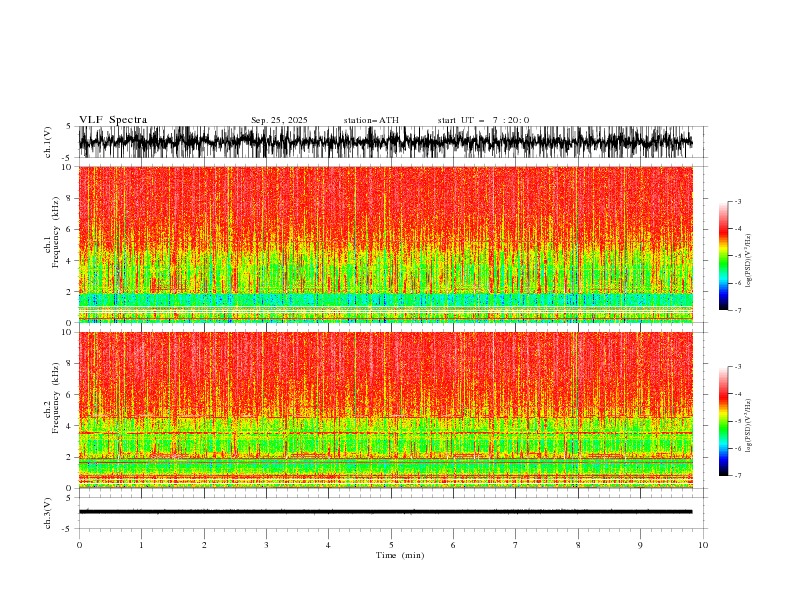Click the '5' time axis tick label
792x612 pixels.
391,545
